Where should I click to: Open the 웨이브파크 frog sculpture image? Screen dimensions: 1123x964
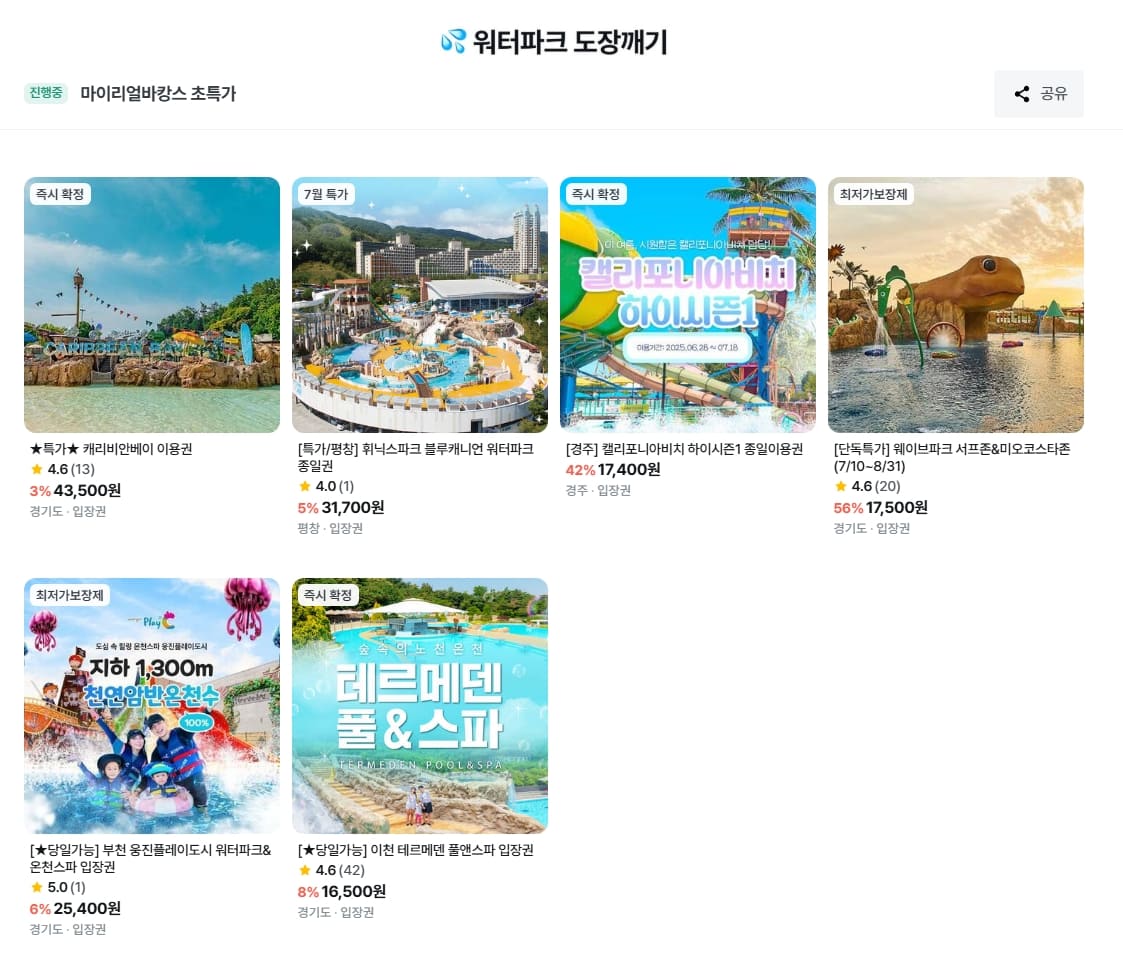tap(955, 305)
